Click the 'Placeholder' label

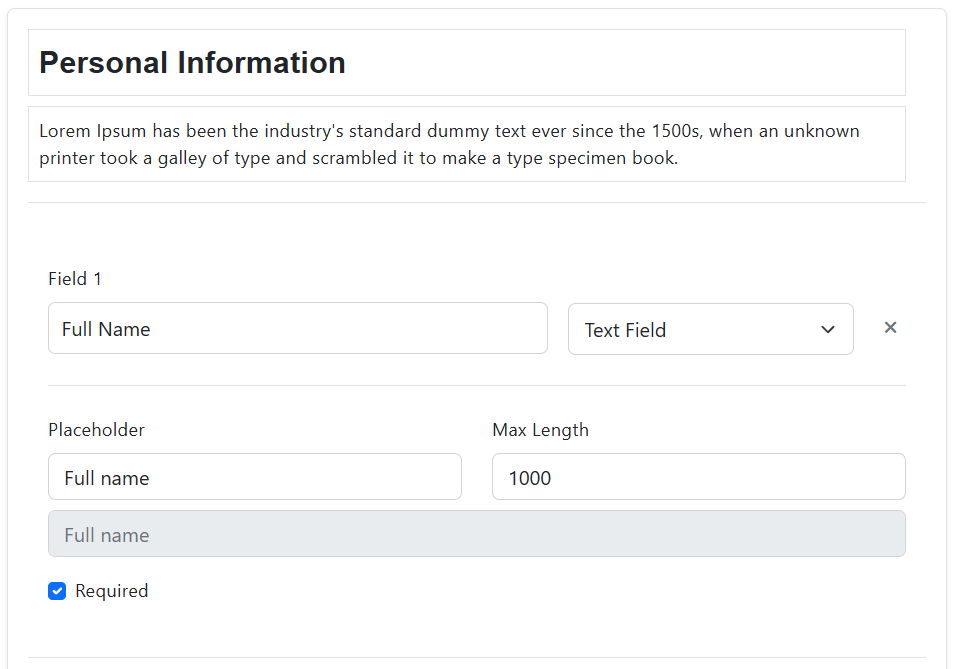click(96, 430)
